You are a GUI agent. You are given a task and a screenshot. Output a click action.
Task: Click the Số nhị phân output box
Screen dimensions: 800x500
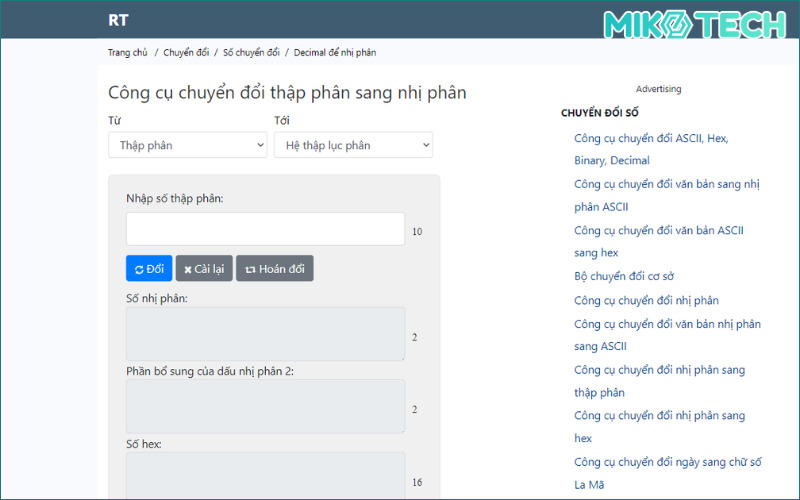pos(265,334)
